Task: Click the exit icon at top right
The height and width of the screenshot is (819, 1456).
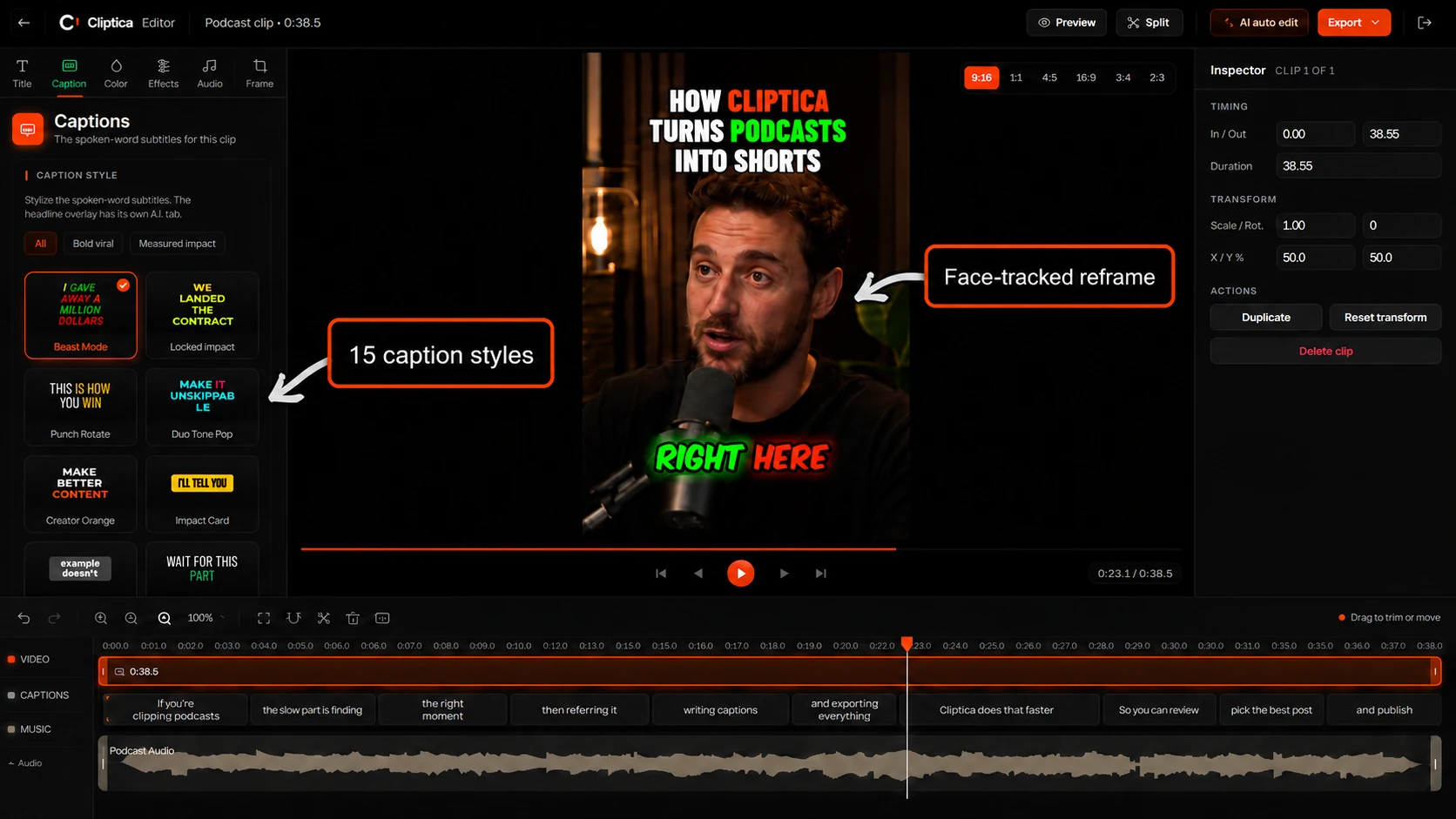Action: [x=1425, y=23]
